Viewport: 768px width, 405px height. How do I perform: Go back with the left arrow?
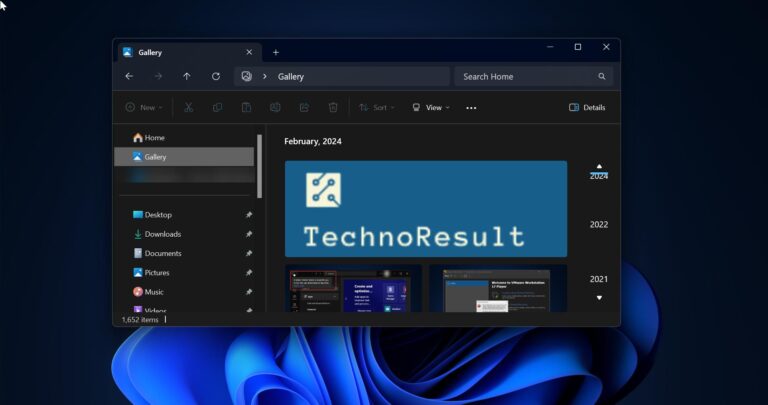129,76
